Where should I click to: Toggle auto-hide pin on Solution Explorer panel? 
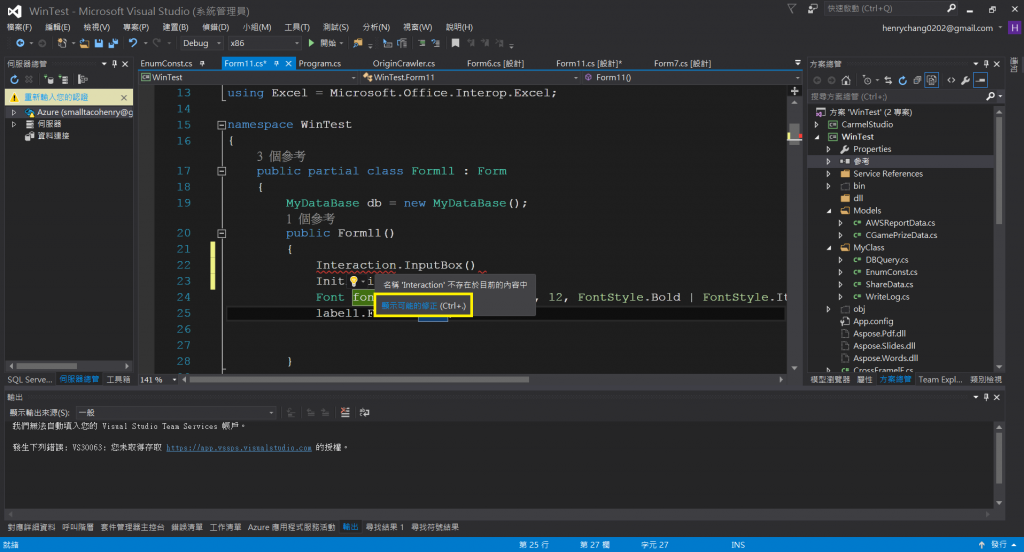[x=986, y=64]
